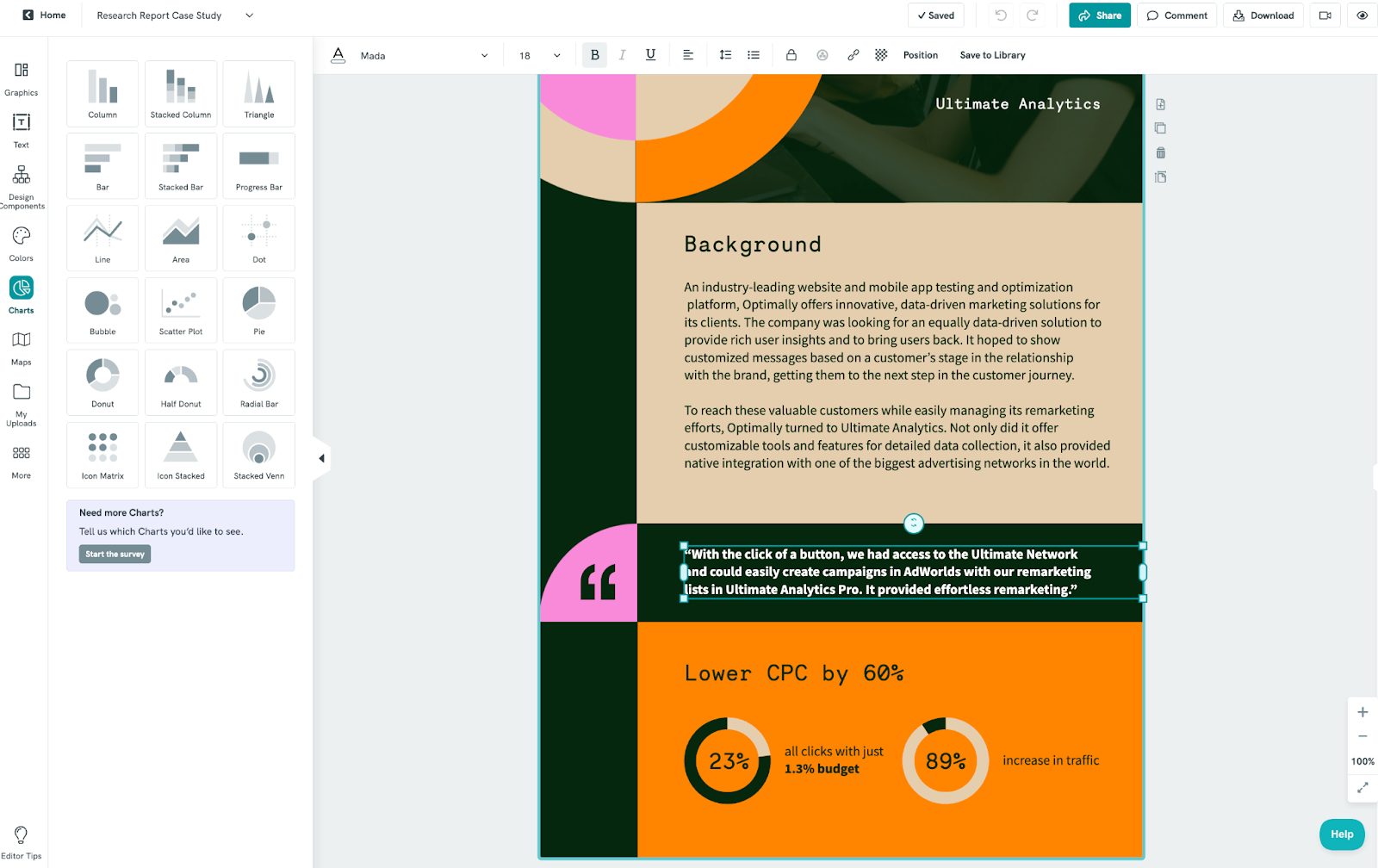The height and width of the screenshot is (868, 1378).
Task: Click the Download button
Action: click(x=1263, y=15)
